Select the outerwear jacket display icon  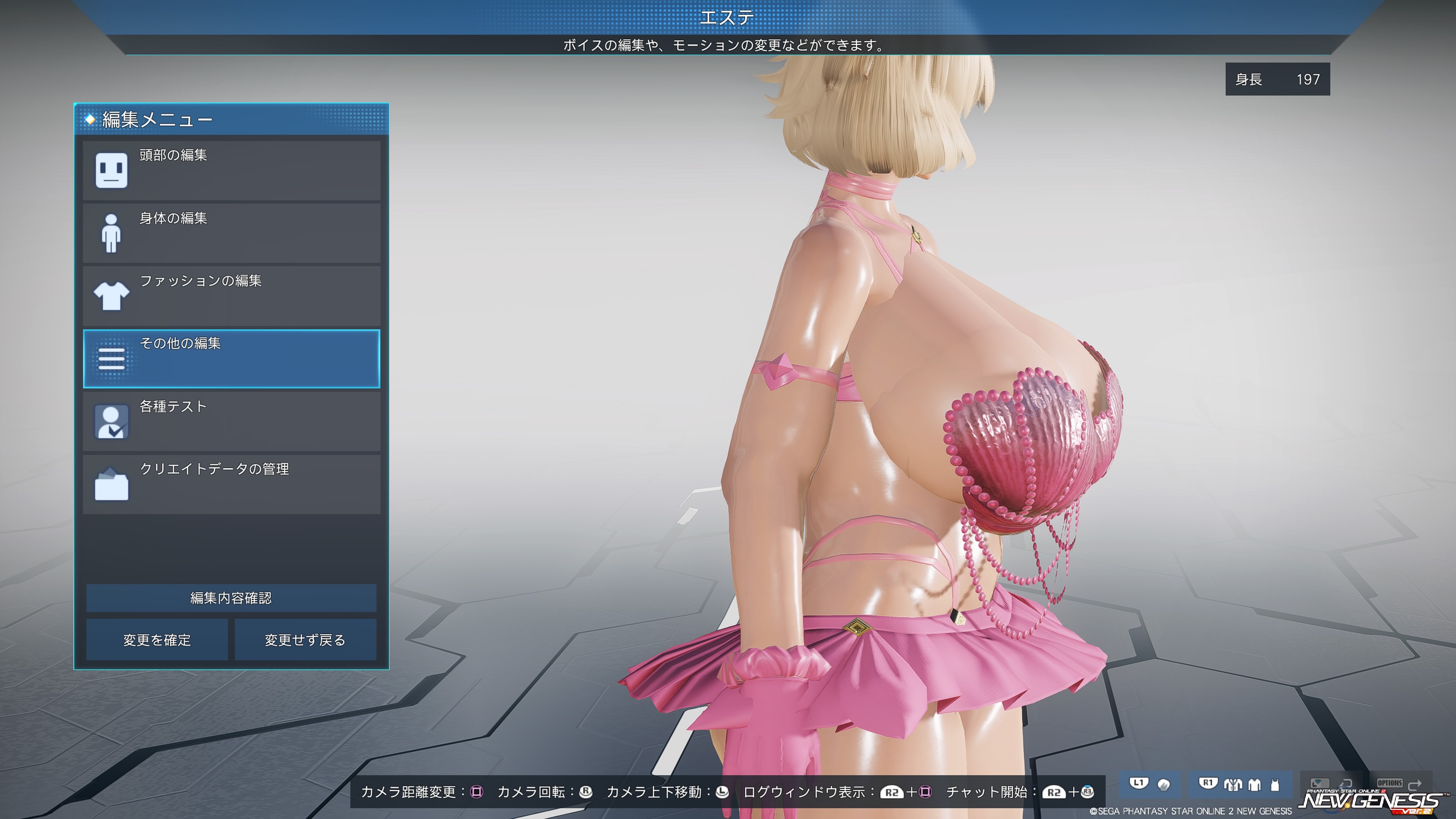coord(1233,784)
